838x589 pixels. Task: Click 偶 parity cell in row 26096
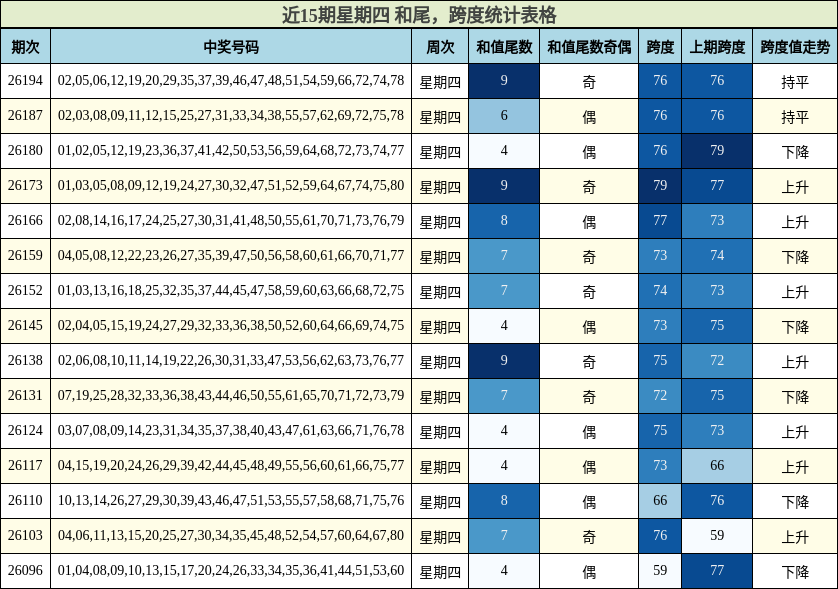[589, 571]
